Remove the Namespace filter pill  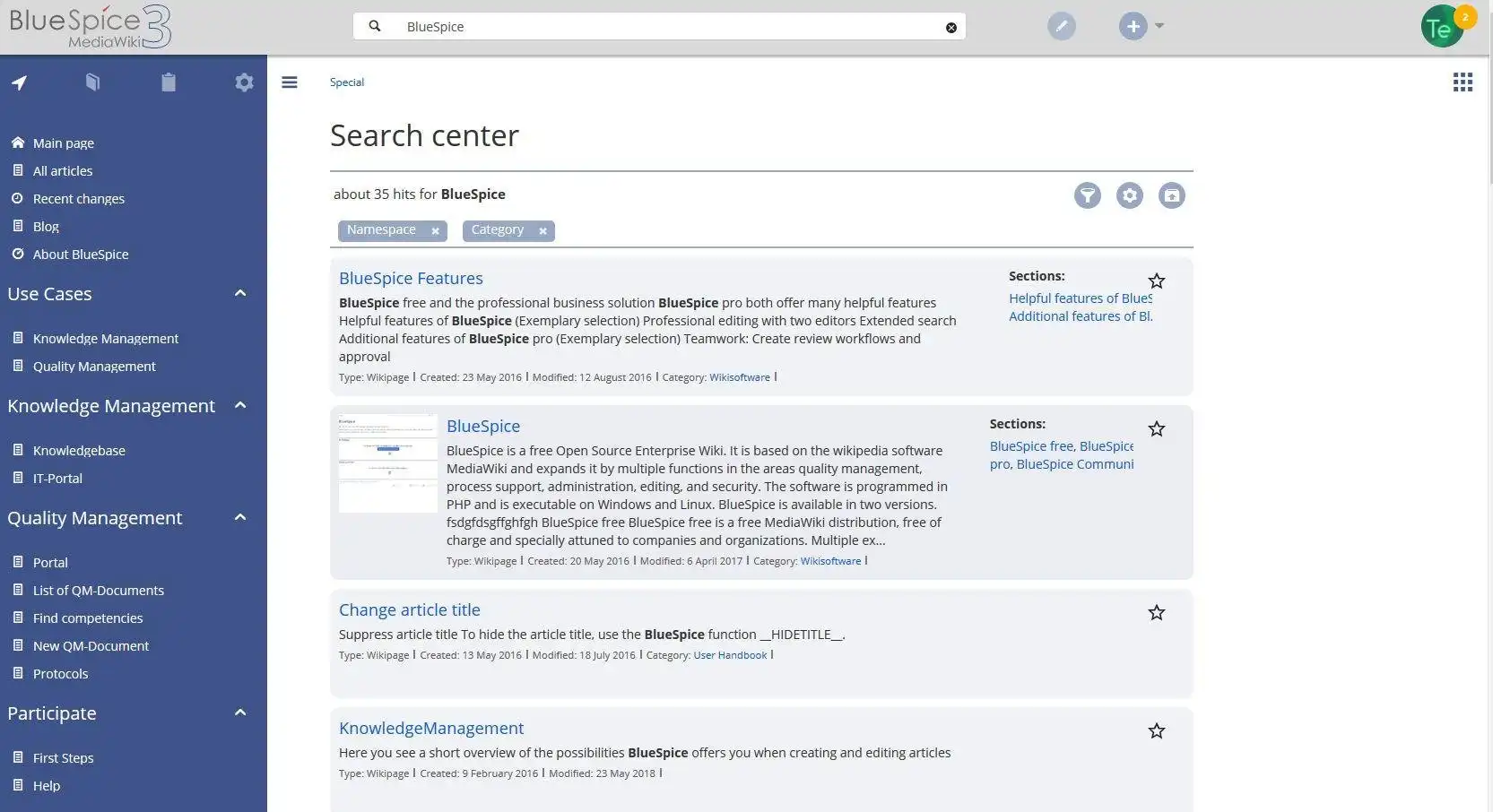(435, 230)
